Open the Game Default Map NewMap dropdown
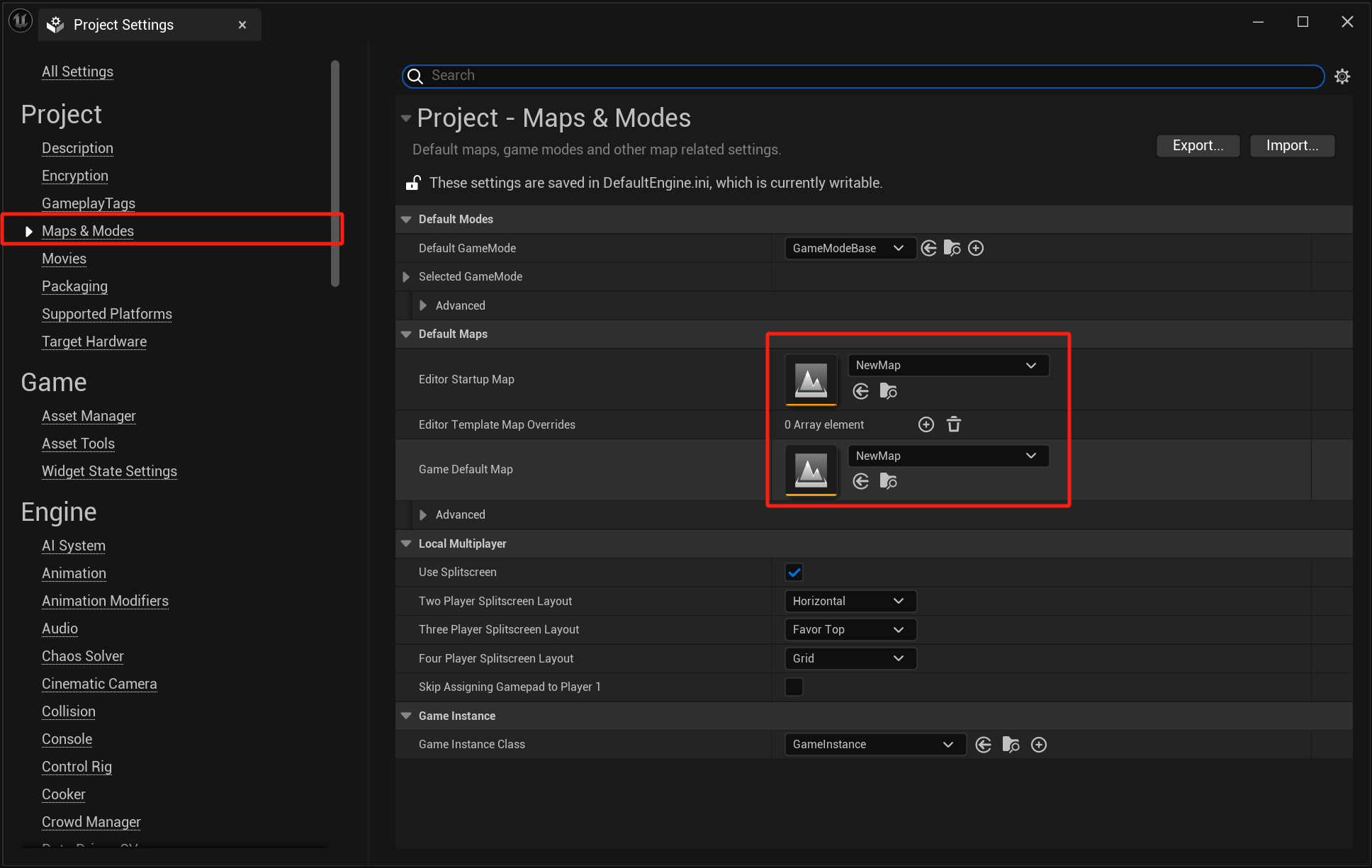Viewport: 1372px width, 868px height. [x=948, y=456]
